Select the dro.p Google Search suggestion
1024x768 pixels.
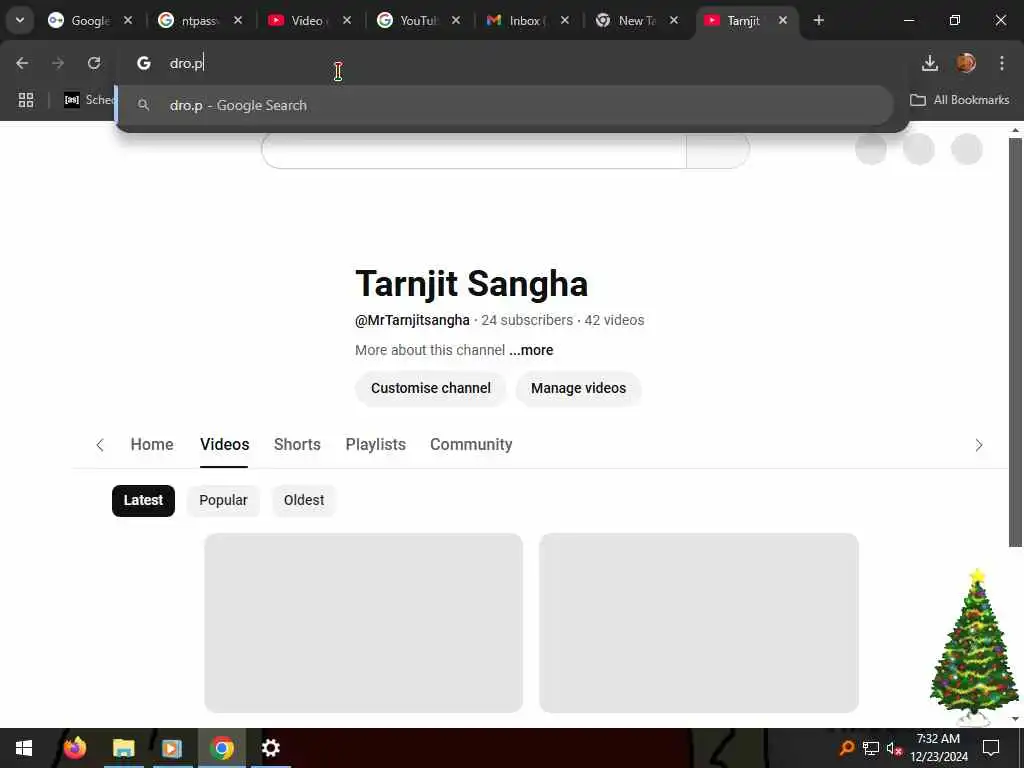click(x=504, y=105)
